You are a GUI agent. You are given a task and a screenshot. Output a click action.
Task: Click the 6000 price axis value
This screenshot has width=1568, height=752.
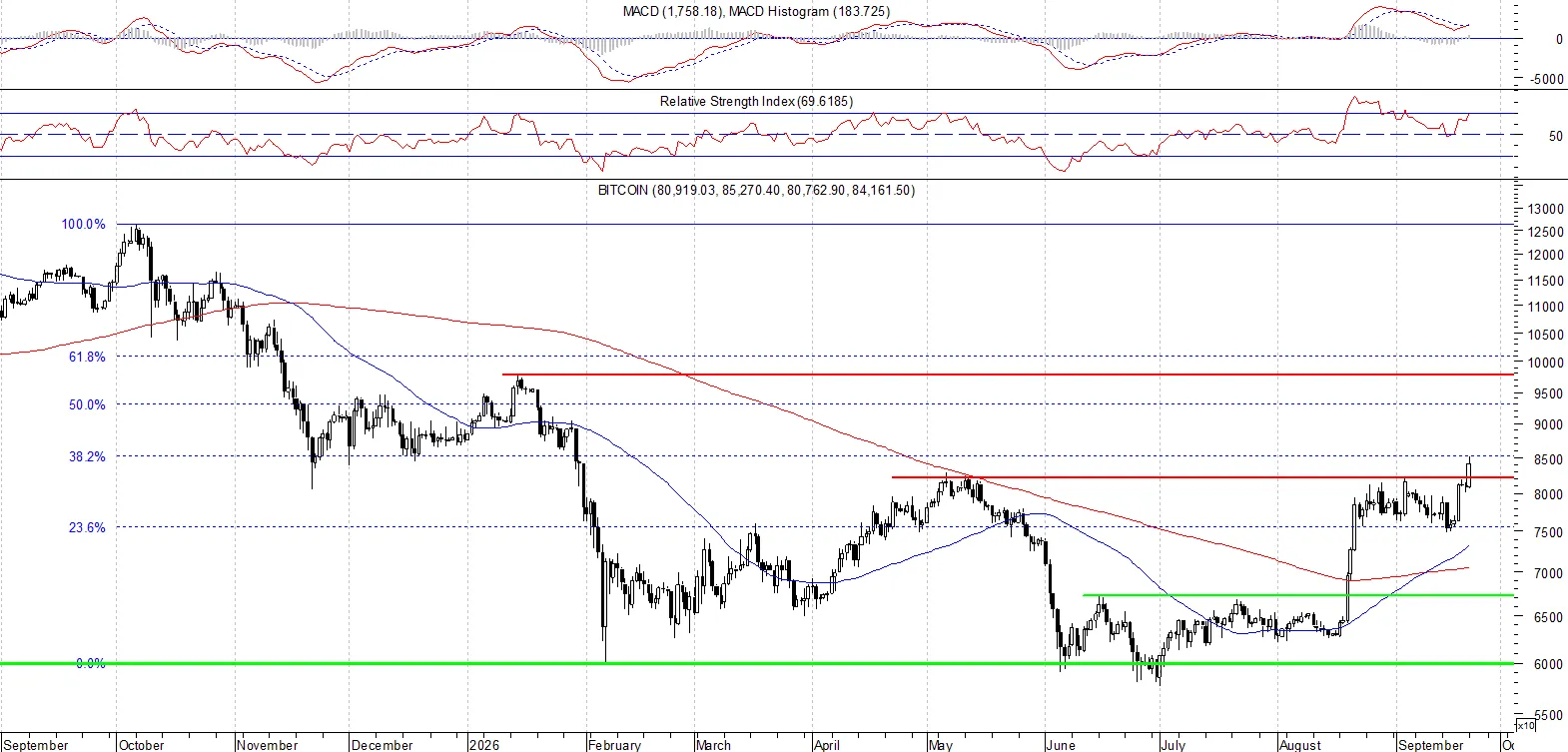coord(1548,664)
